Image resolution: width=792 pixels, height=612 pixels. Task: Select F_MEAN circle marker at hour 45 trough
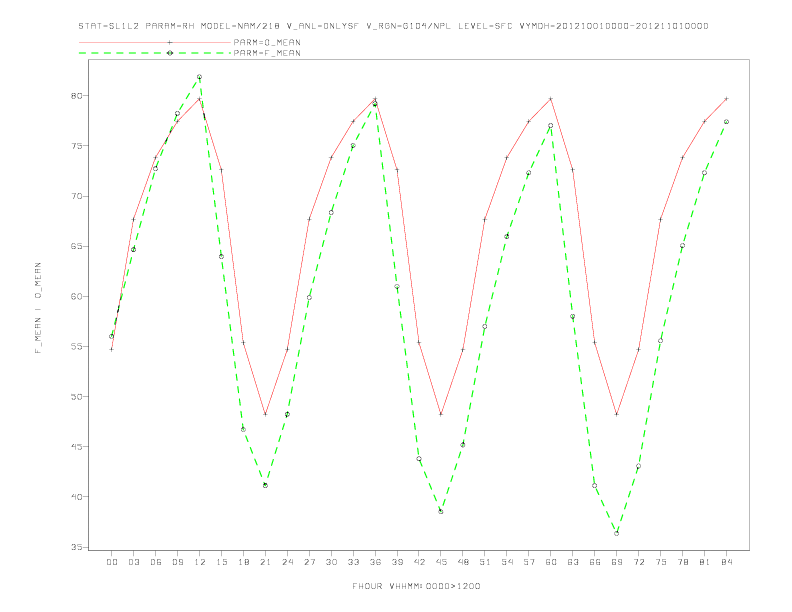pyautogui.click(x=441, y=512)
